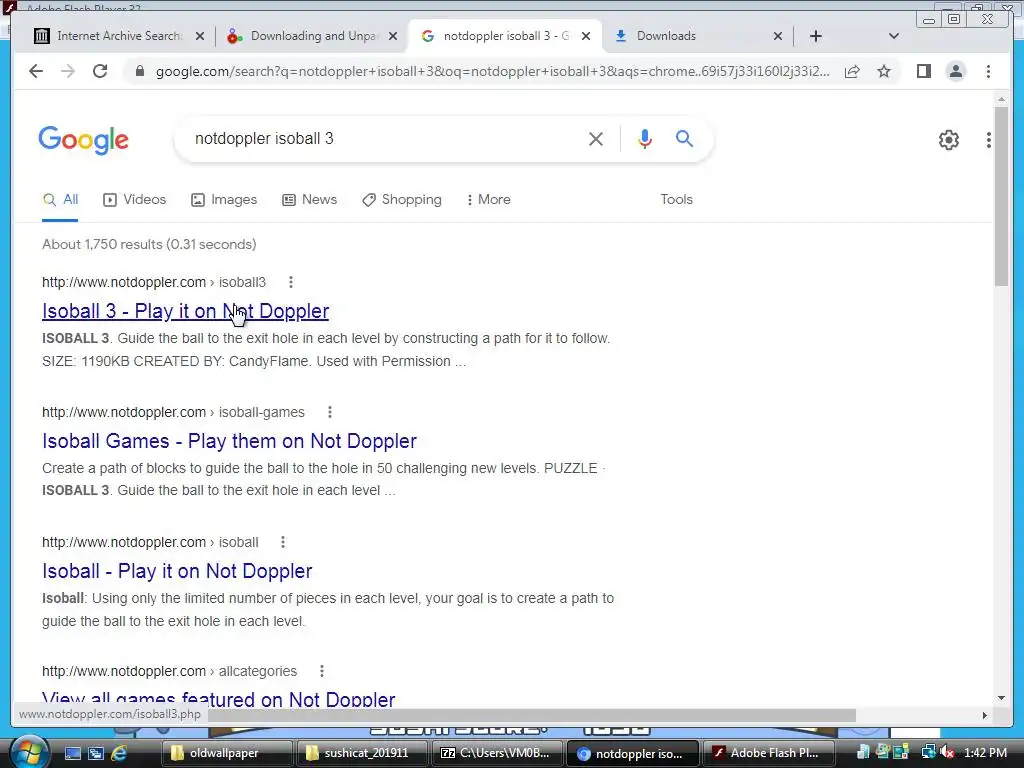Viewport: 1024px width, 768px height.
Task: Select the Images results filter
Action: tap(224, 200)
